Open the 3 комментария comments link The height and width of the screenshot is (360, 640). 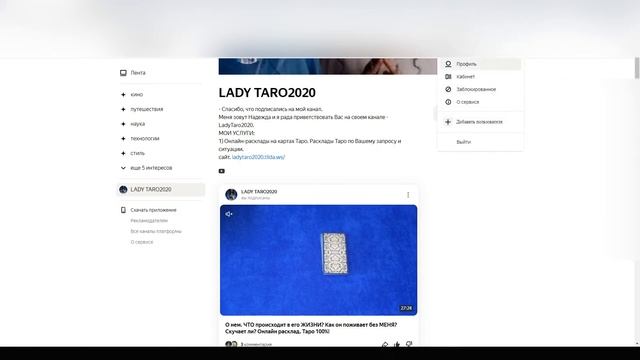(x=256, y=344)
